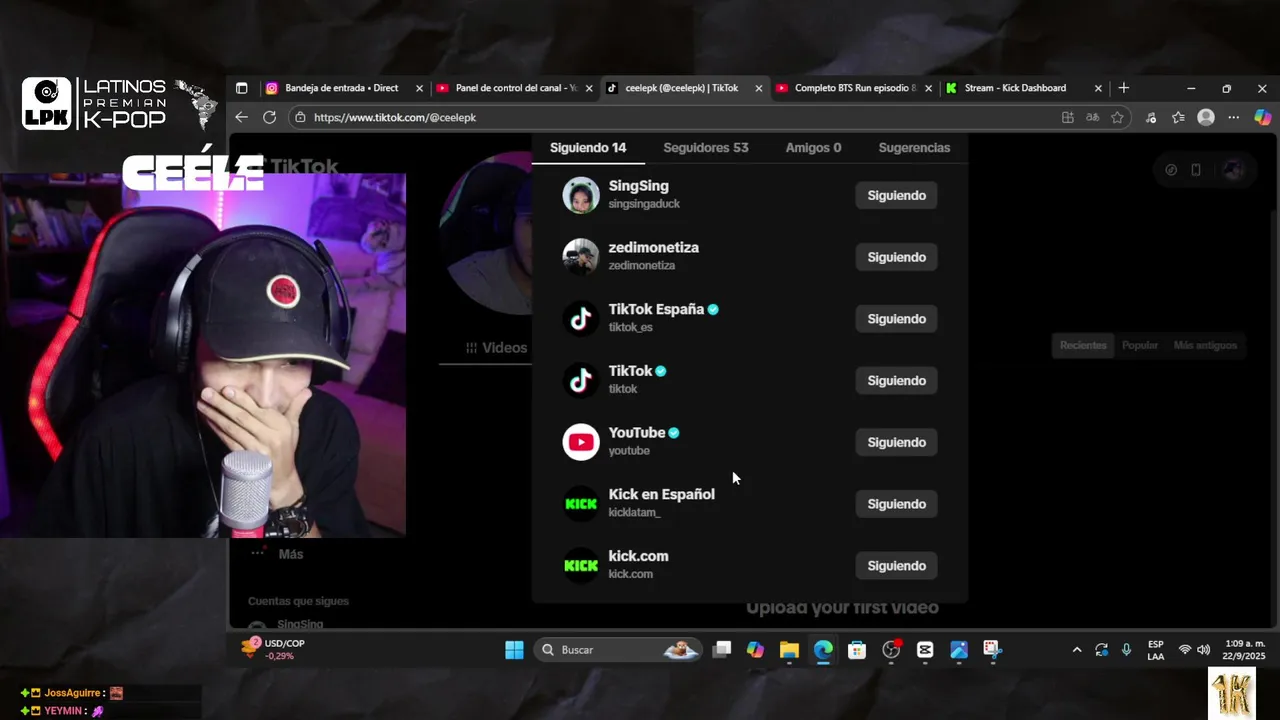This screenshot has width=1280, height=720.
Task: Open File Explorer from the taskbar
Action: [789, 650]
